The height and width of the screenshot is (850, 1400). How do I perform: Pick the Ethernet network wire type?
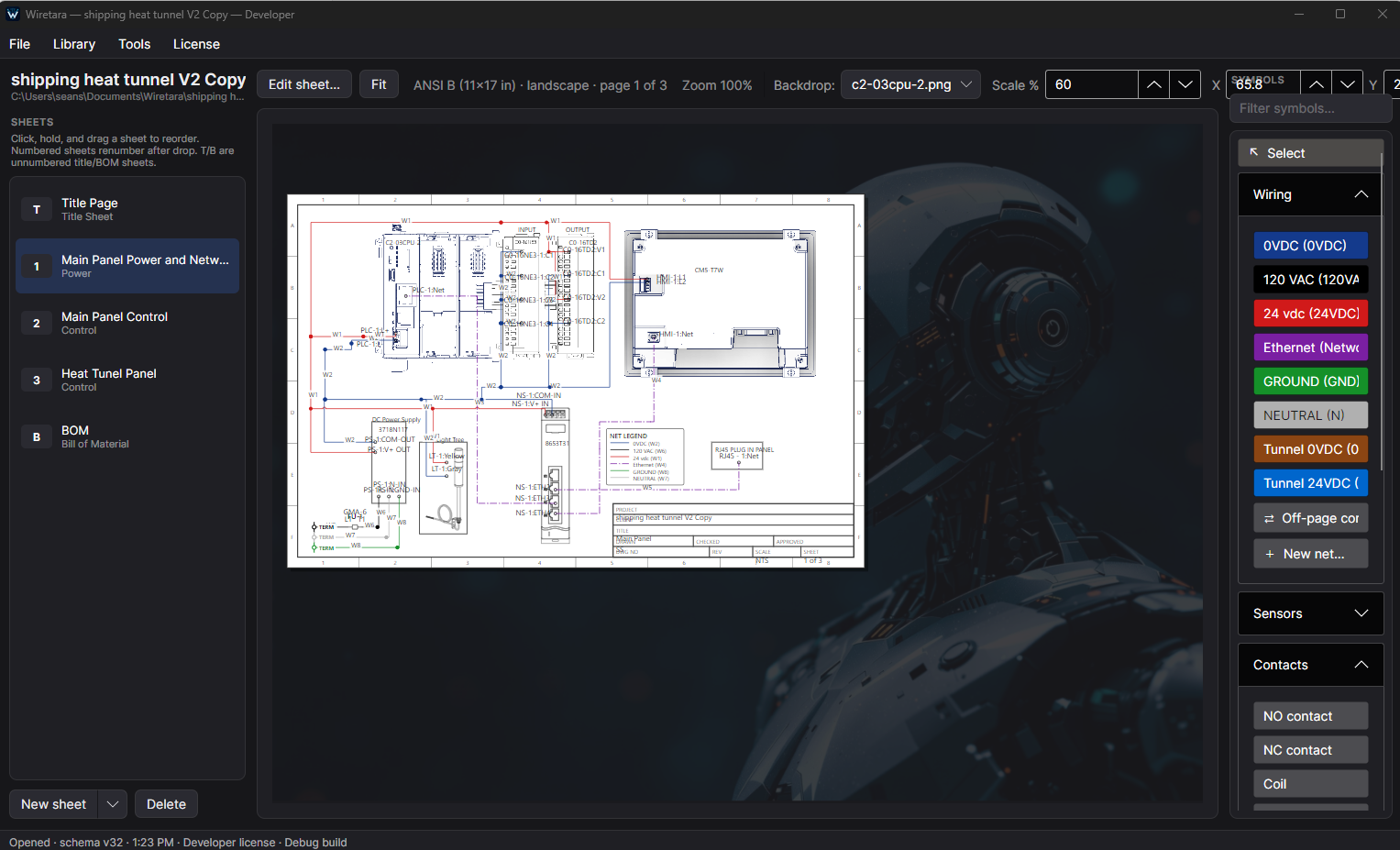click(1310, 348)
